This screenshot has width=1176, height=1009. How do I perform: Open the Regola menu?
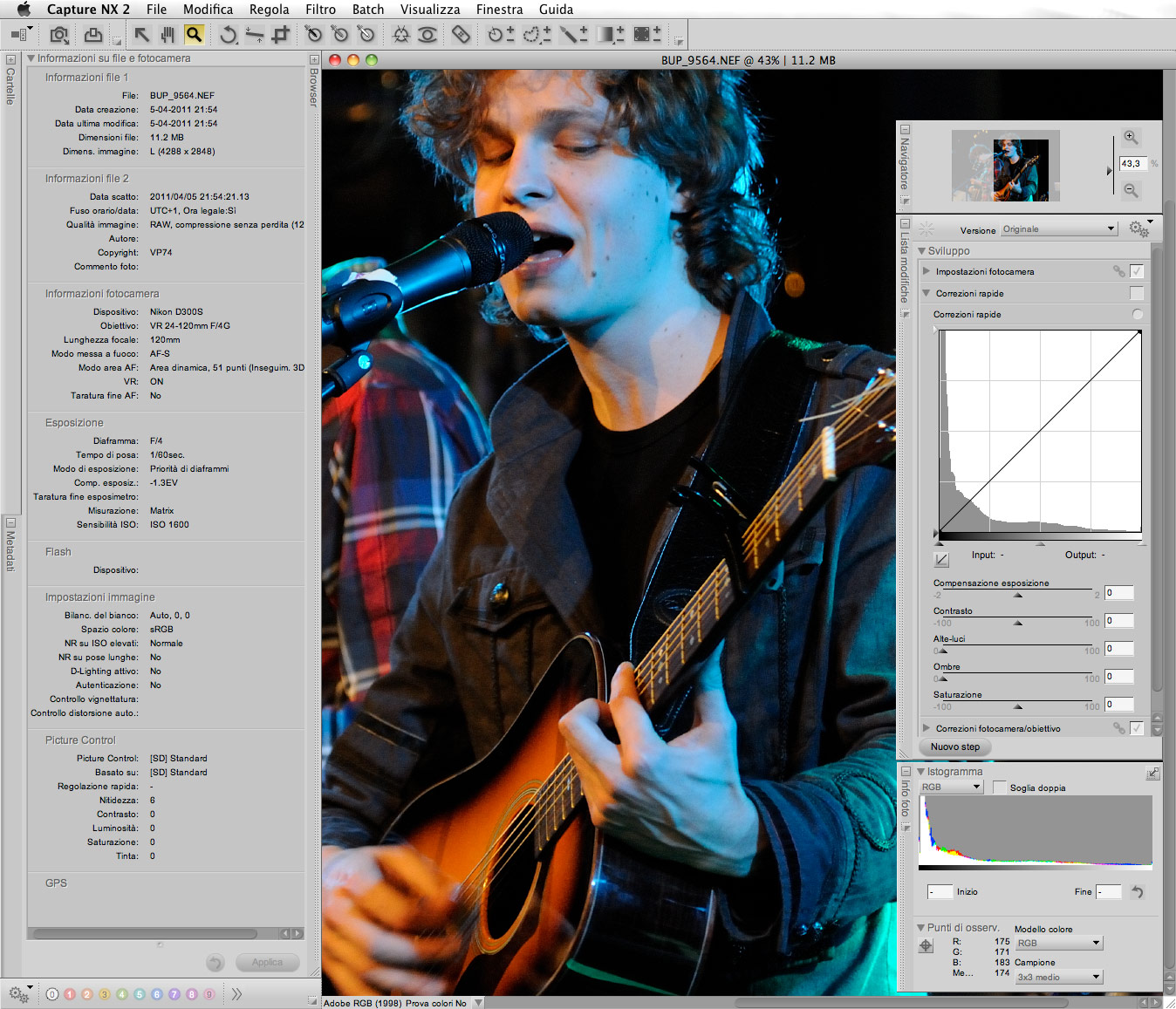[x=269, y=10]
